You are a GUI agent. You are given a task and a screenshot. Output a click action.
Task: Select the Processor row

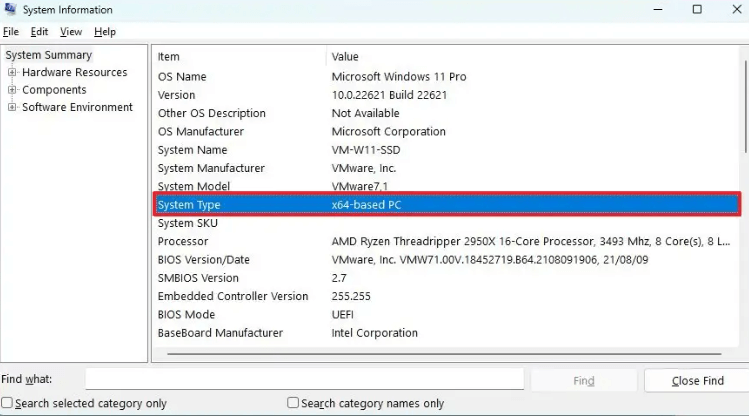pyautogui.click(x=446, y=241)
